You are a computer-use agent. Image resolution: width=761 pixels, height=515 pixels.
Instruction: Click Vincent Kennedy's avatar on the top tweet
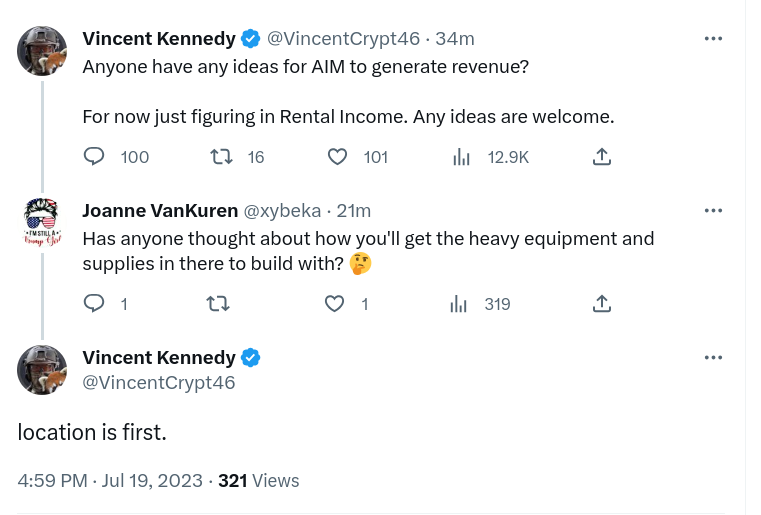click(42, 51)
